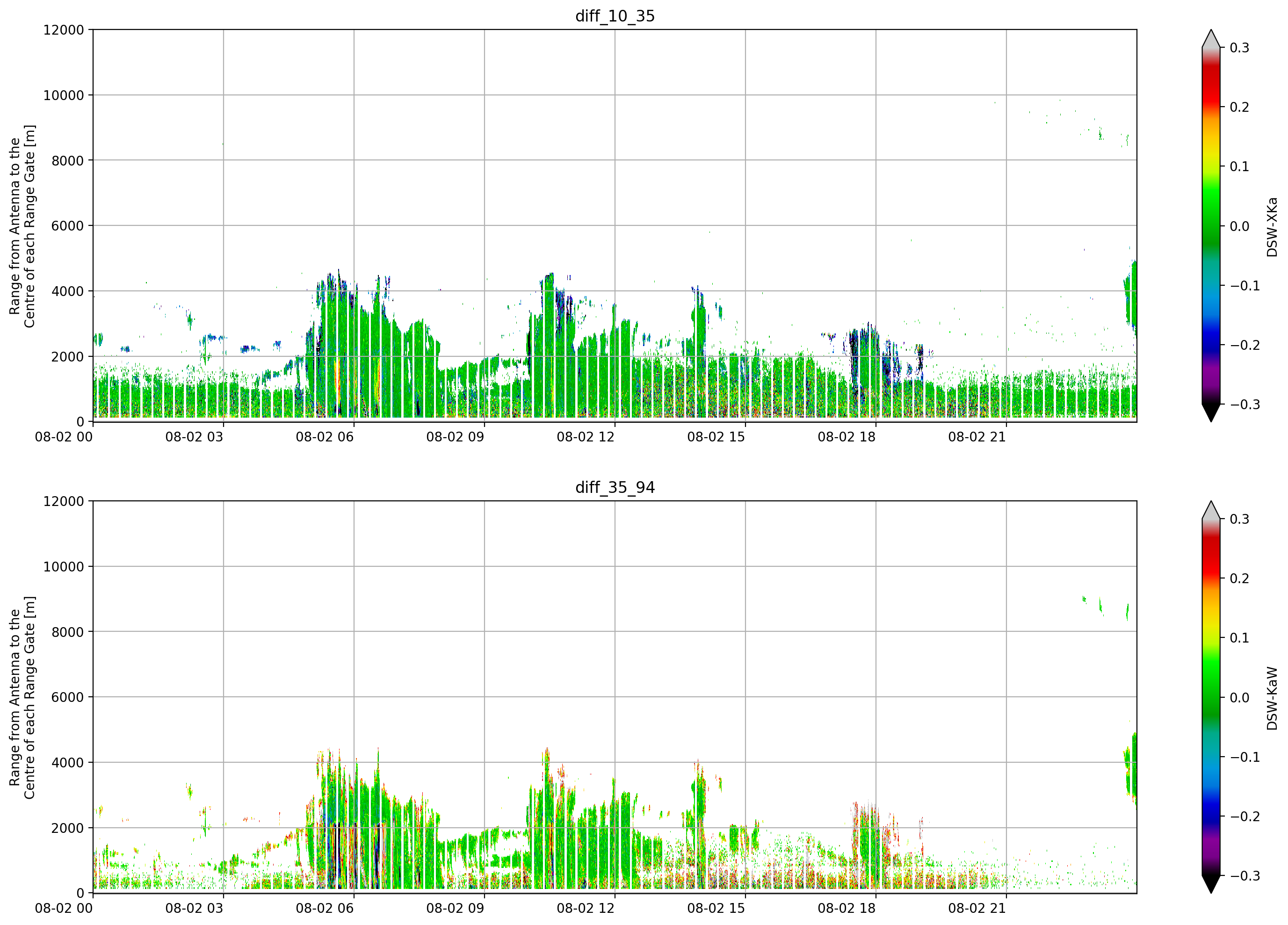The width and height of the screenshot is (1288, 925).
Task: Click the 4000 y-tick in diff_35_94 plot
Action: 67,763
